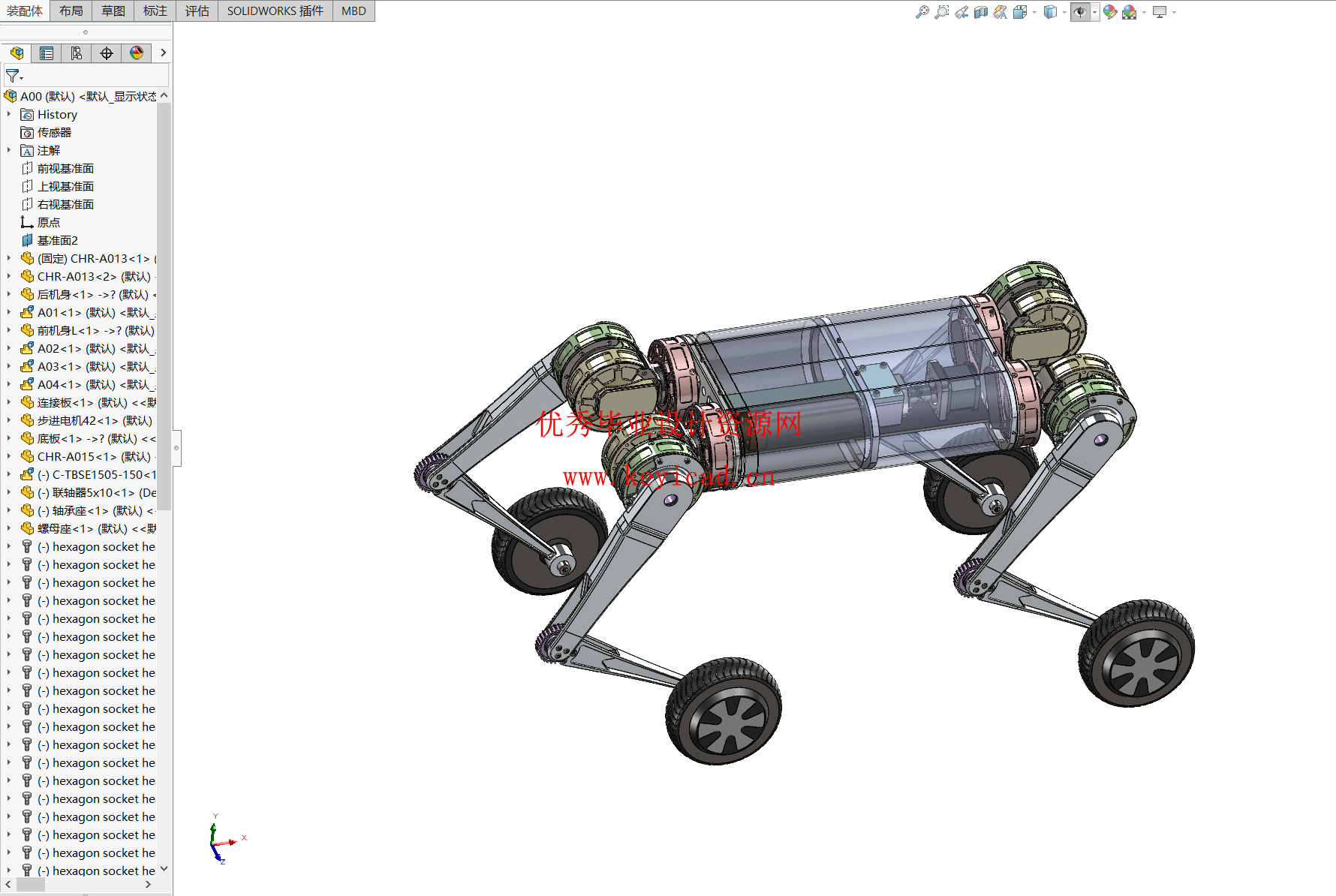Click the View Settings monitor icon
The width and height of the screenshot is (1336, 896).
[1160, 12]
